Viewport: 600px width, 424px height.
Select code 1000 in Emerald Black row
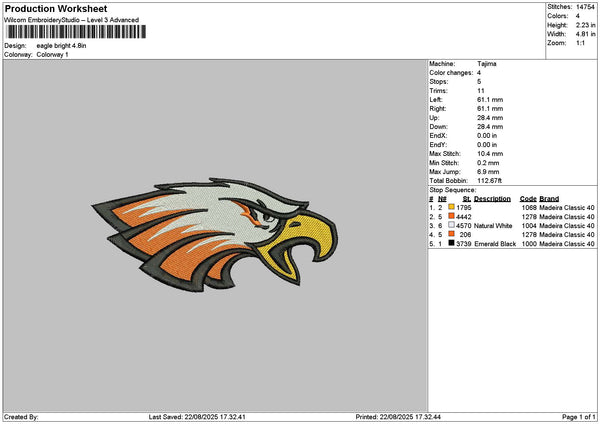click(x=529, y=244)
